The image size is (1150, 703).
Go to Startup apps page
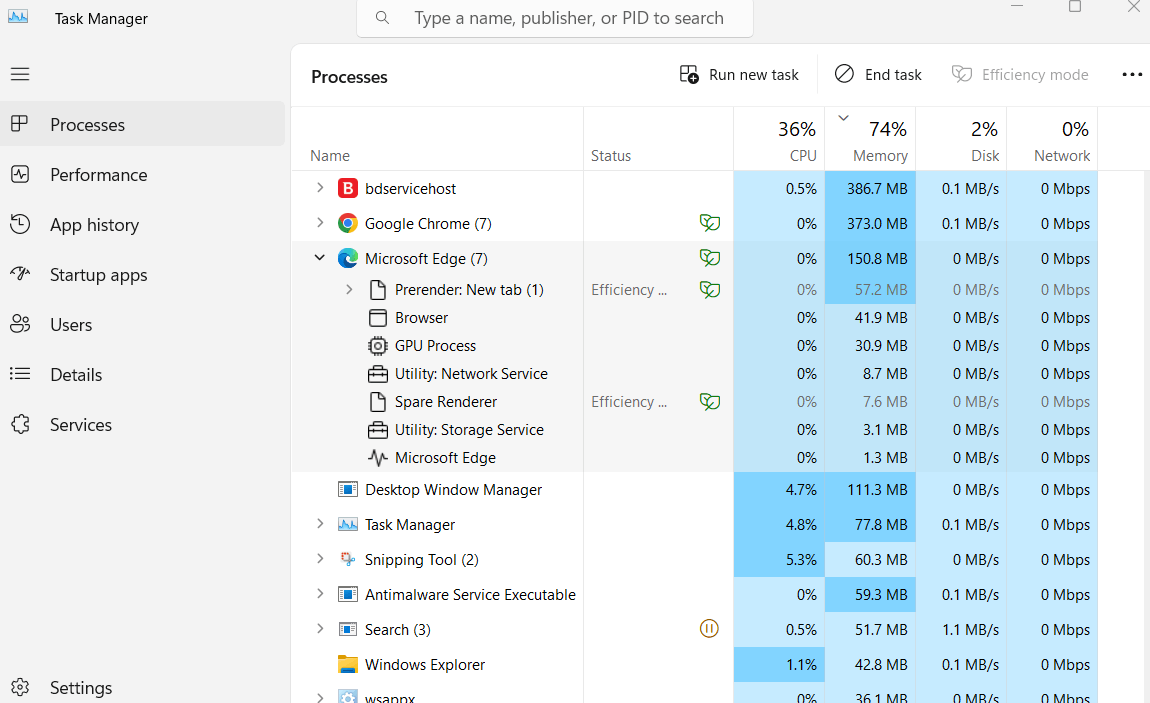(143, 275)
